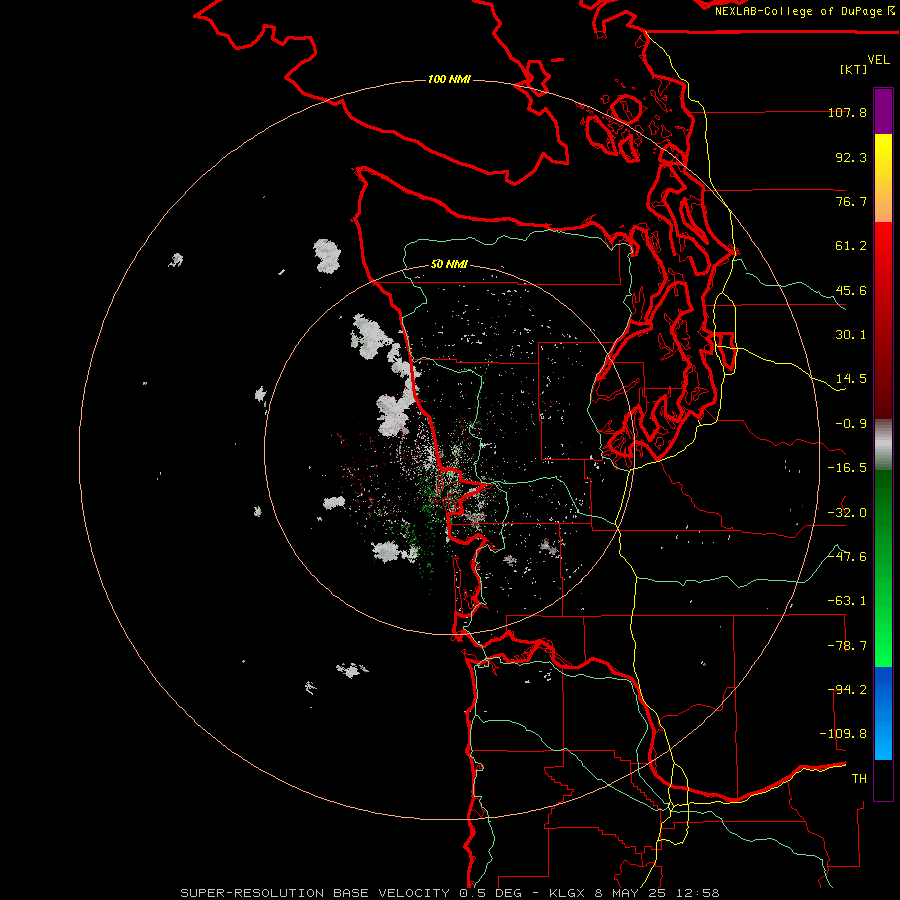
Task: Click the NEXLAB-College of DuPage label
Action: pyautogui.click(x=805, y=11)
